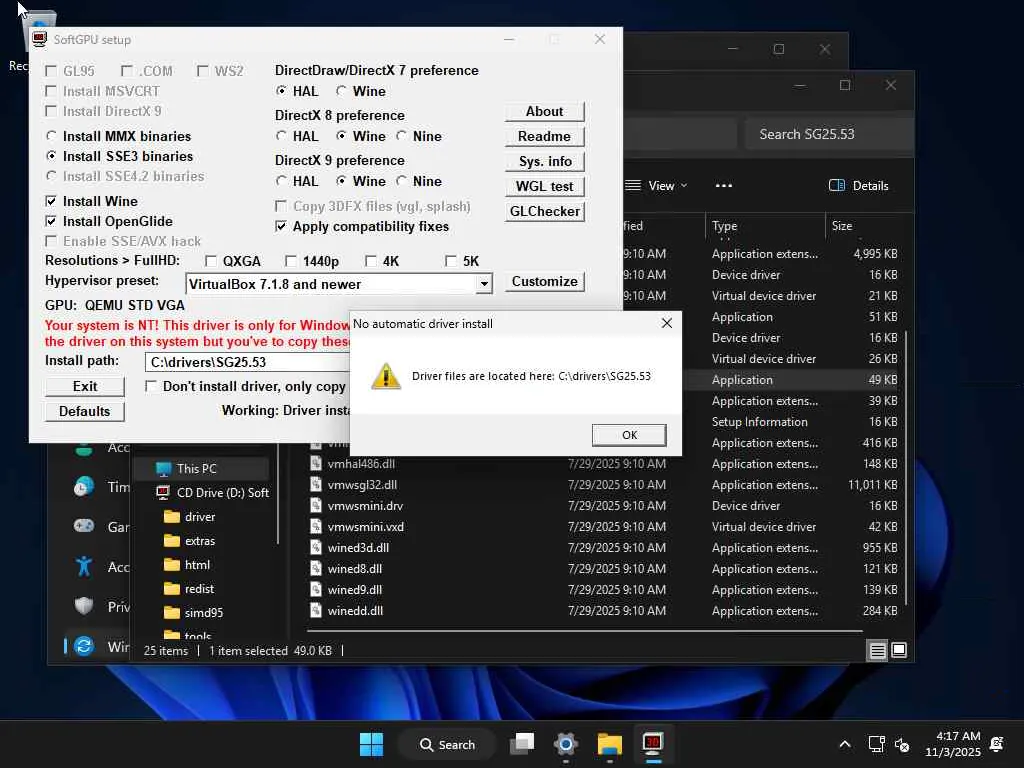1024x768 pixels.
Task: Open Settings gear icon on taskbar
Action: click(x=566, y=744)
